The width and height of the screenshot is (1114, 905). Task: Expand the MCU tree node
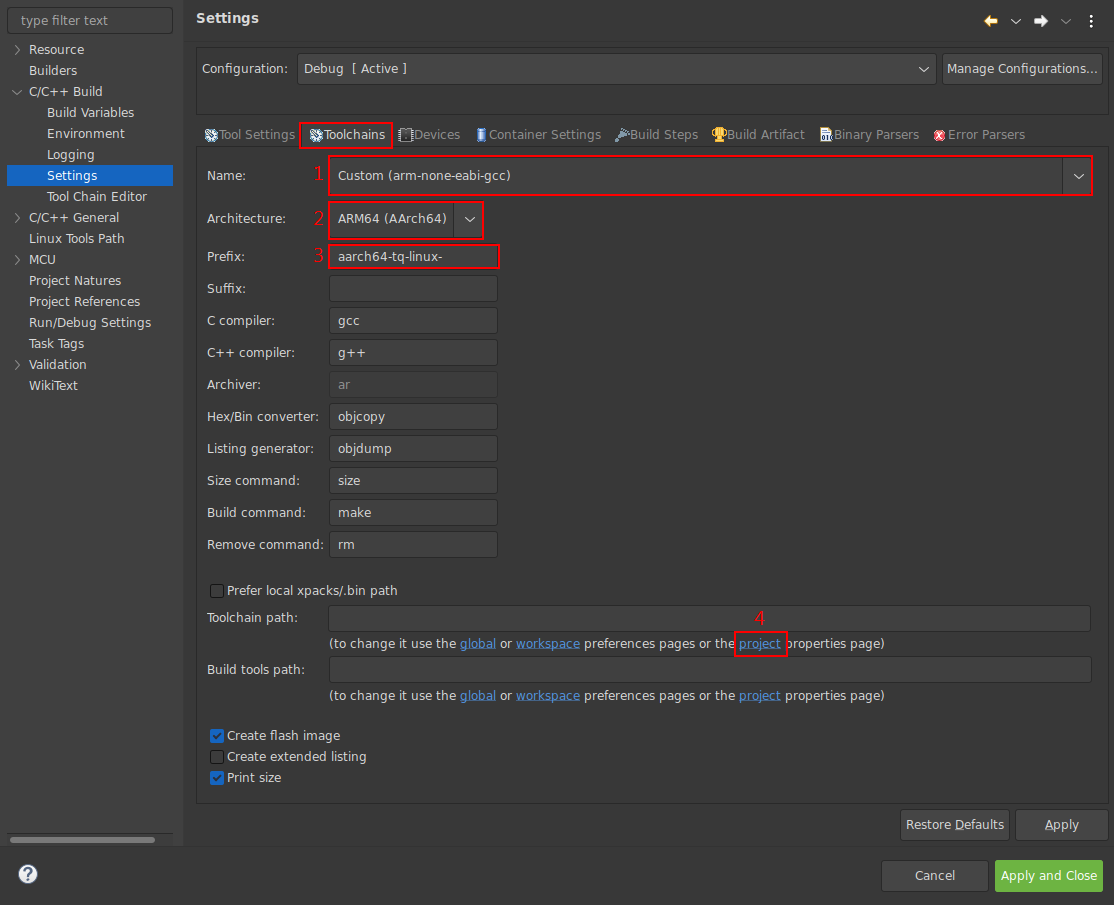click(18, 260)
